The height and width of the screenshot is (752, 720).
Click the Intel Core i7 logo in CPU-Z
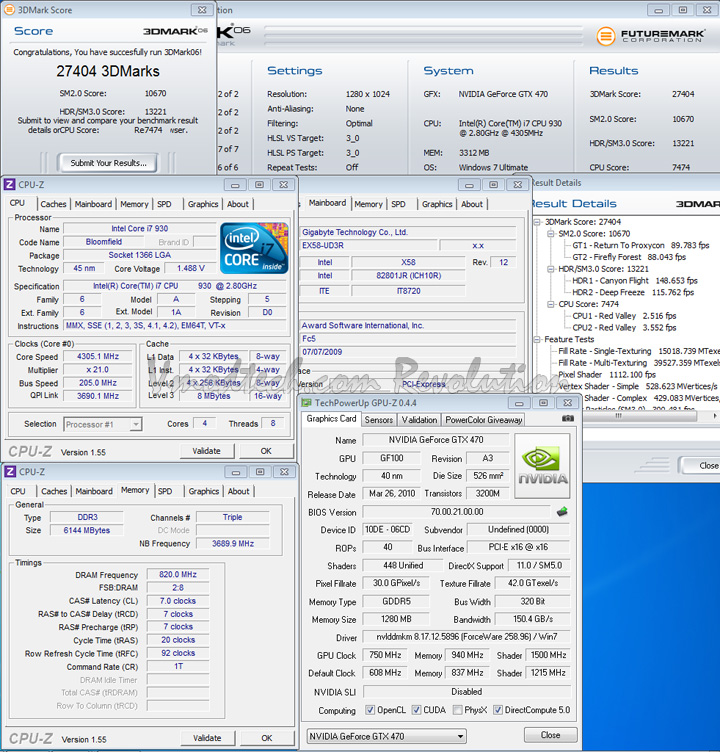pyautogui.click(x=254, y=248)
